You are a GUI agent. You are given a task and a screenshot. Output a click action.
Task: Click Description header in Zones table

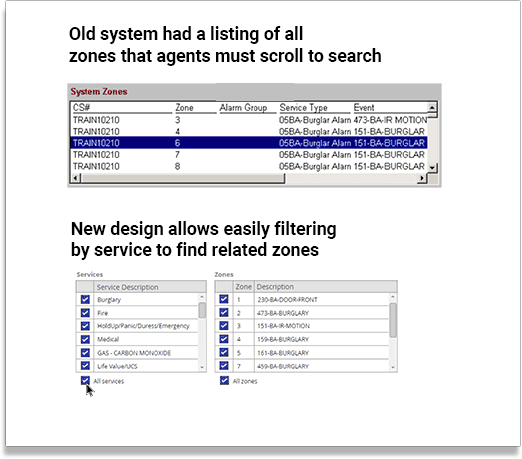click(326, 287)
